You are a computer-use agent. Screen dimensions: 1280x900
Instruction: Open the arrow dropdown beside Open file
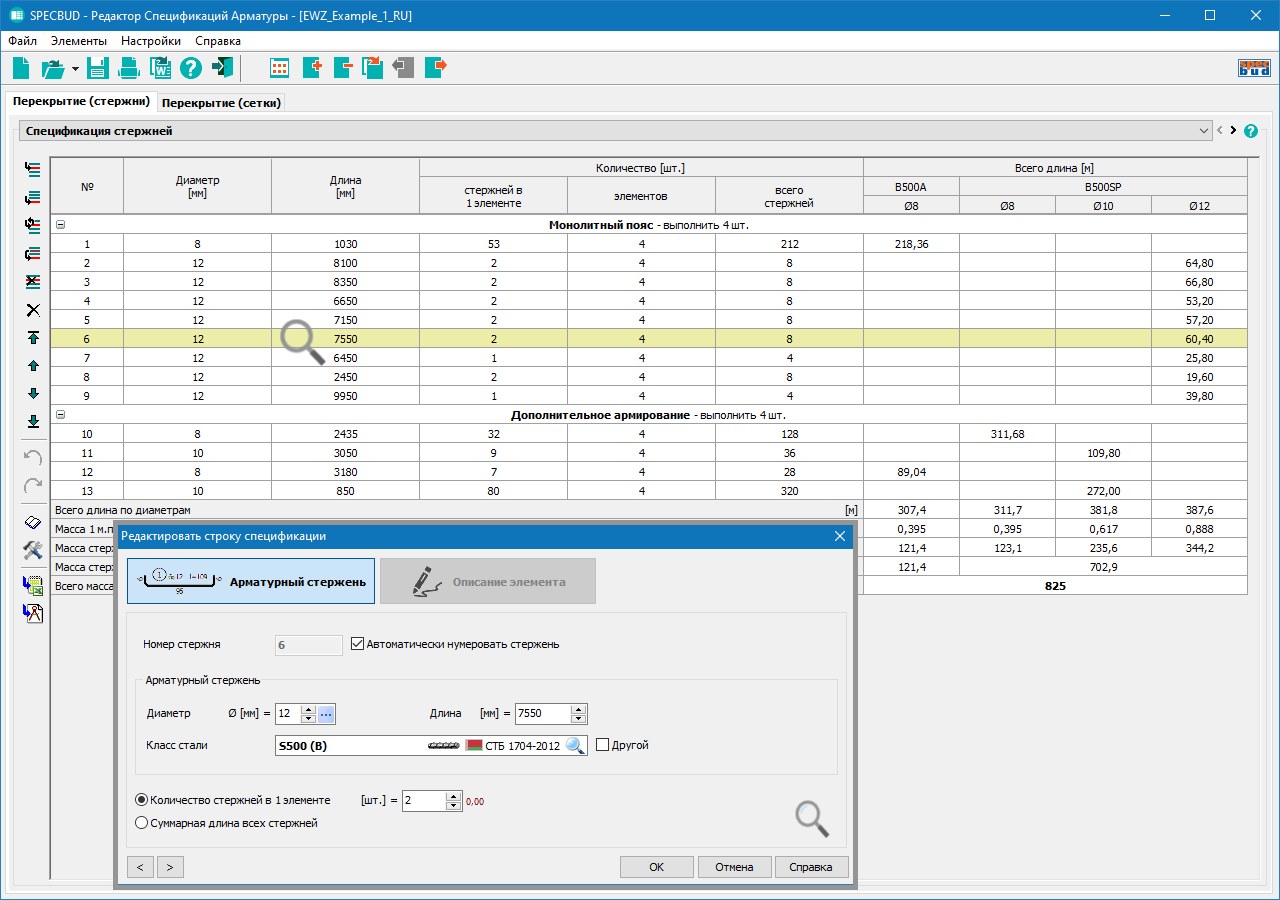pyautogui.click(x=75, y=69)
